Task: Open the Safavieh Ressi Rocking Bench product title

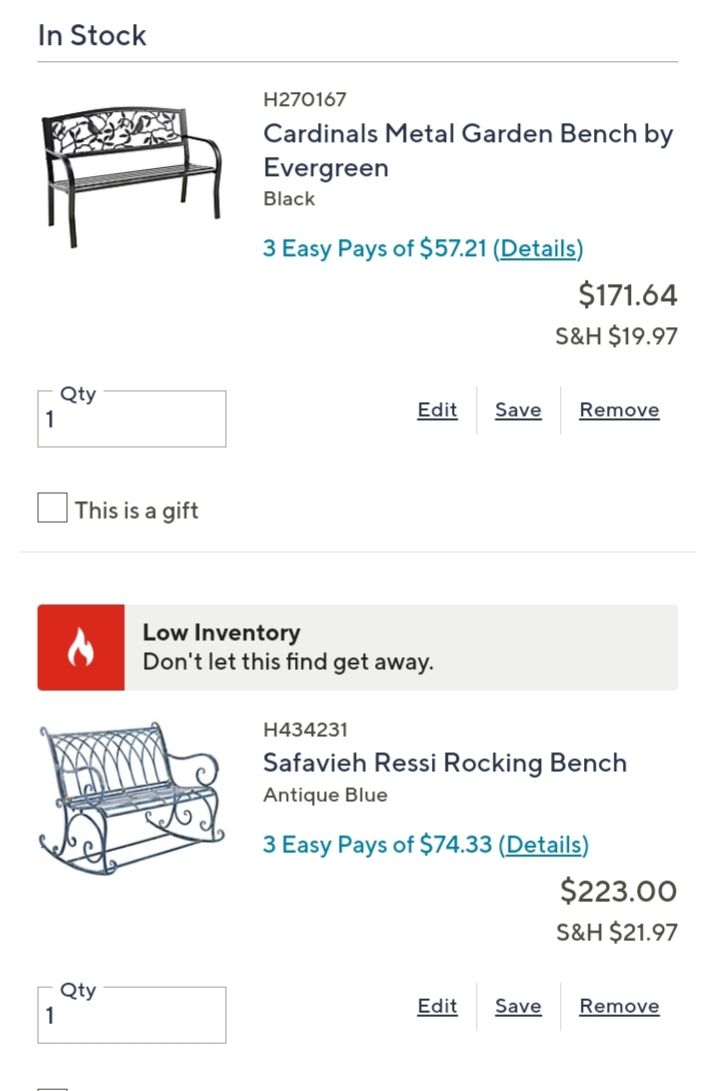Action: tap(446, 762)
